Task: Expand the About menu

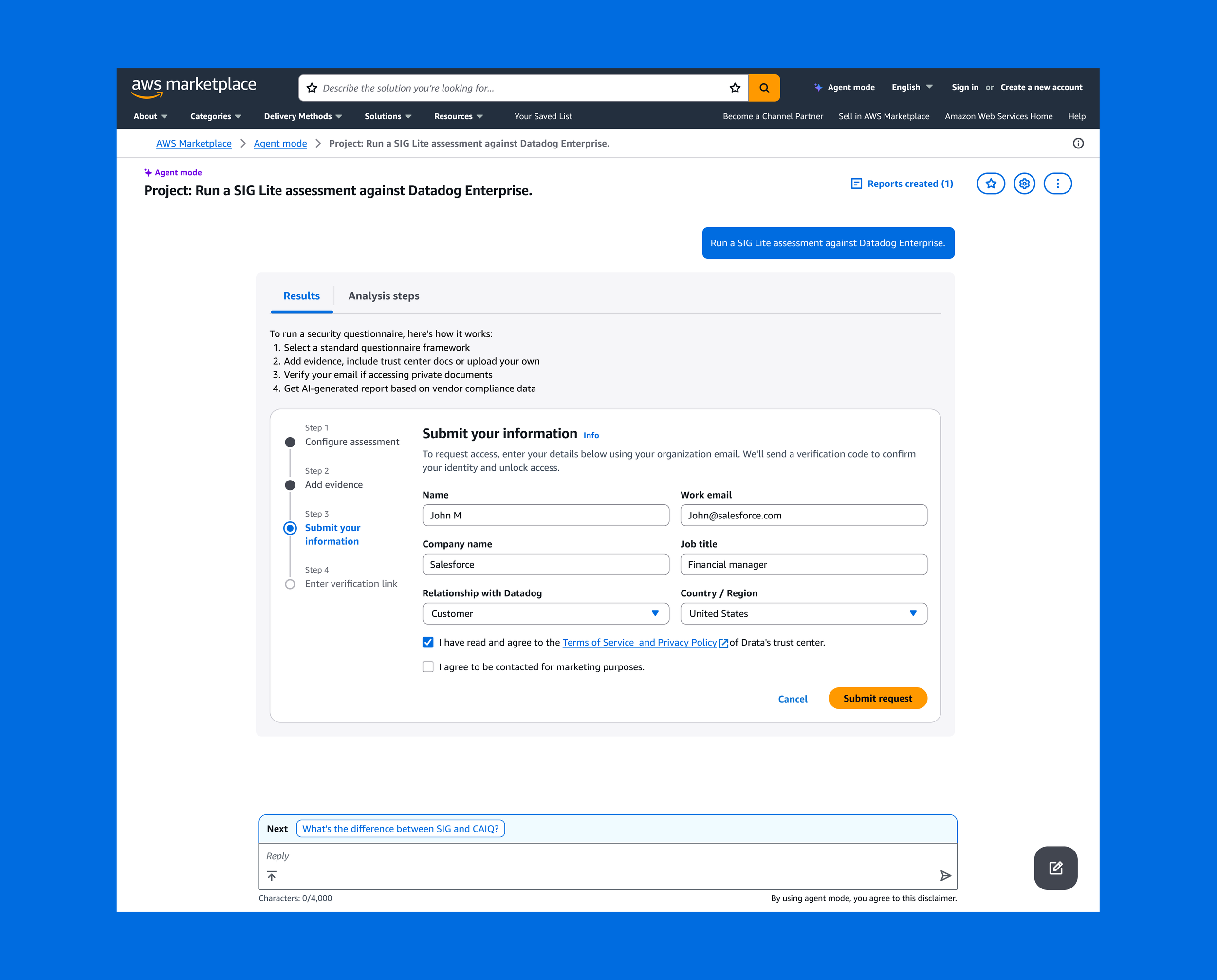Action: click(150, 116)
